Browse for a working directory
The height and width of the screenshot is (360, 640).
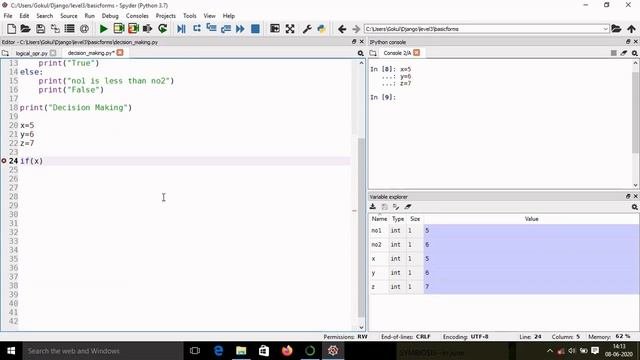tap(616, 29)
